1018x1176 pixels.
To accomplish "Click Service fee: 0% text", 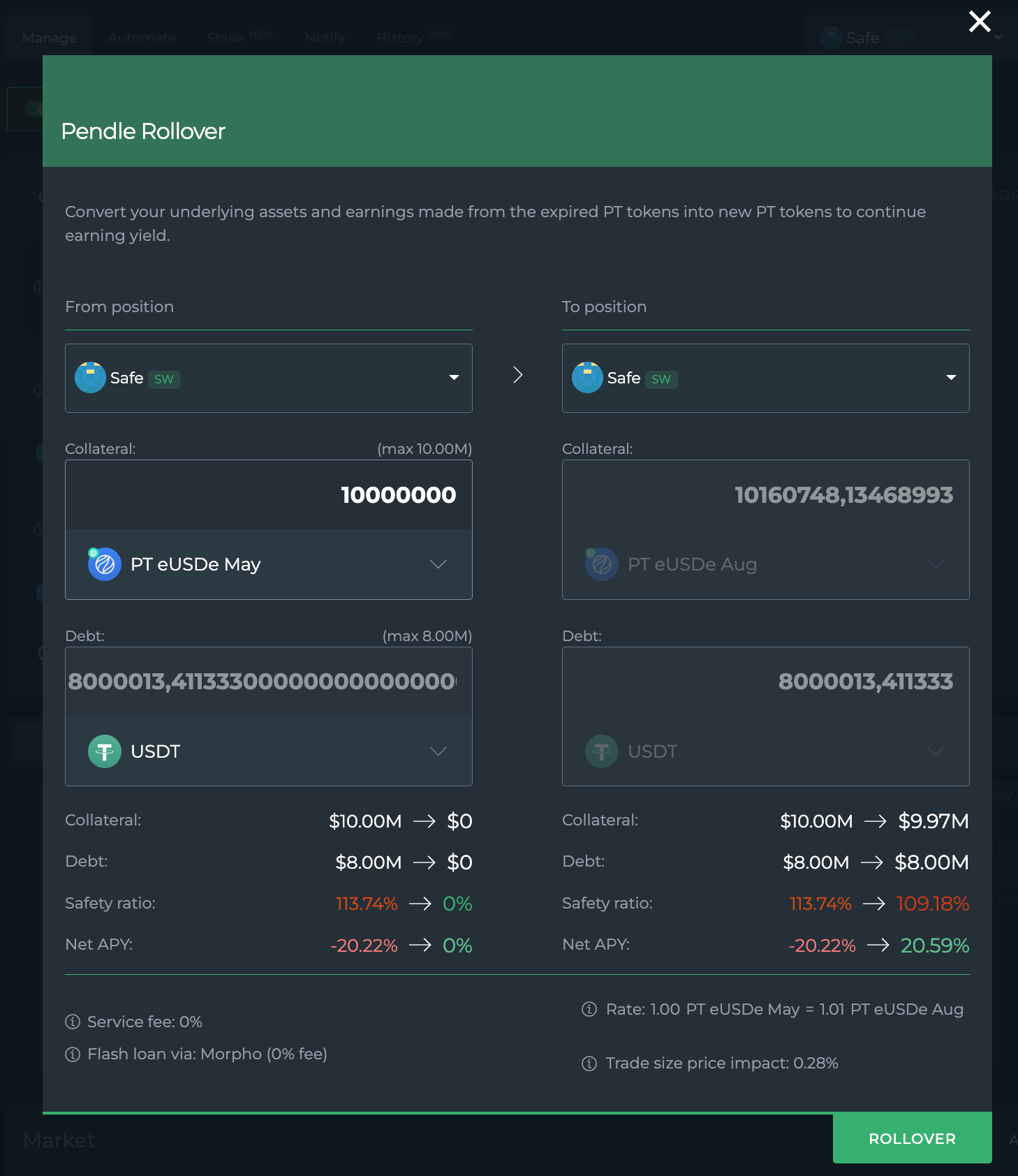I will point(145,1022).
